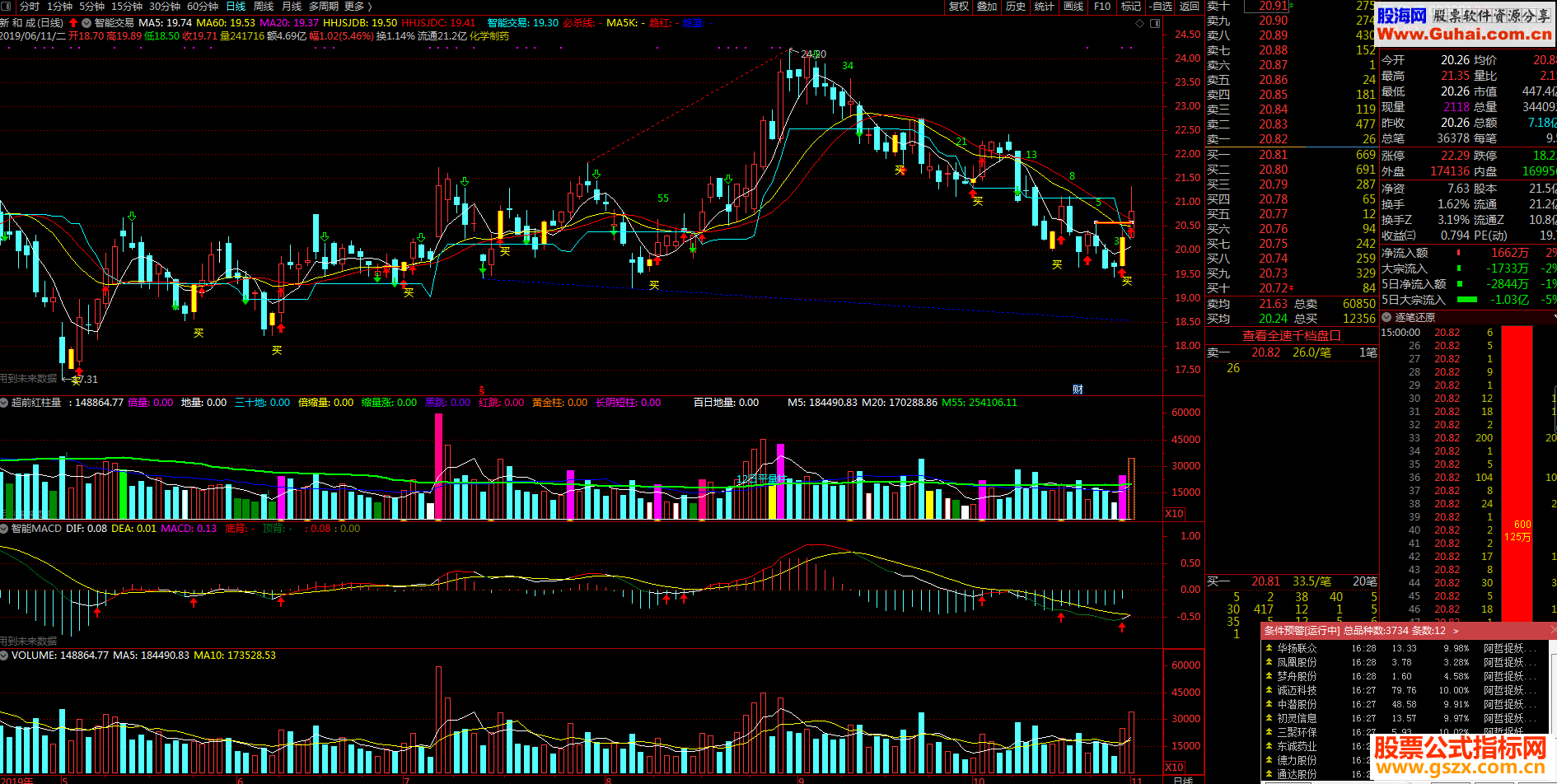Open the 逐笔还原 panel dropdown
The image size is (1557, 784).
tap(1386, 317)
